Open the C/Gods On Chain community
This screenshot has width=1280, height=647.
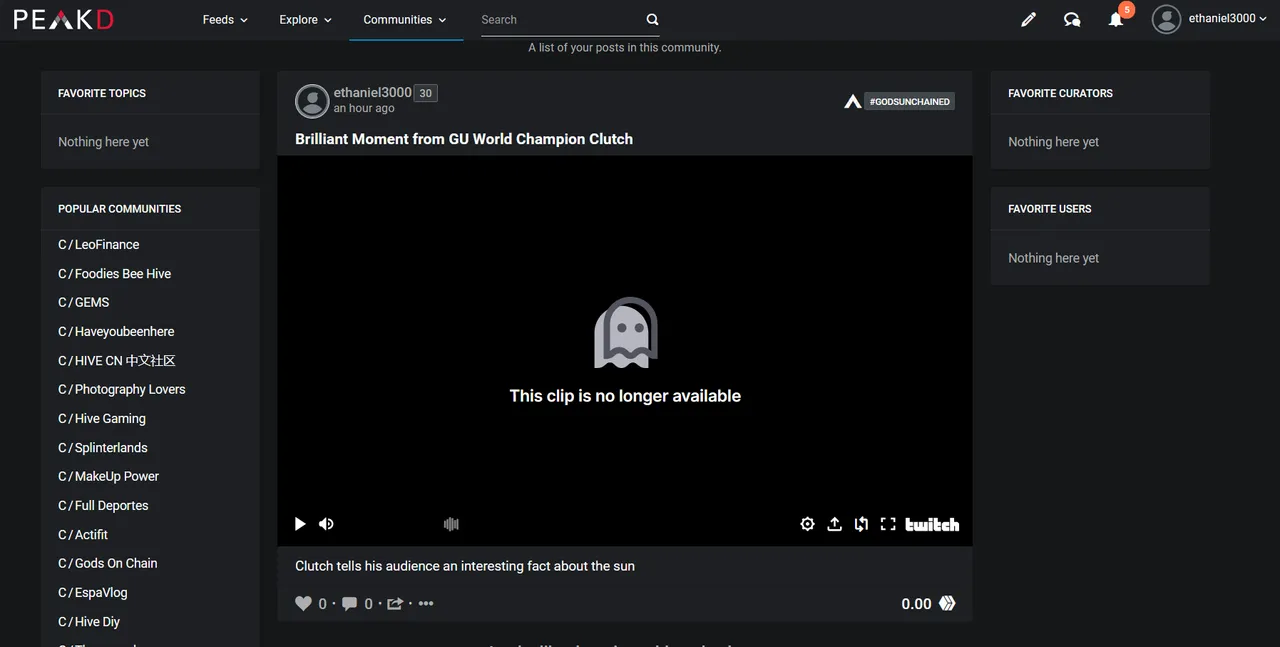(108, 563)
